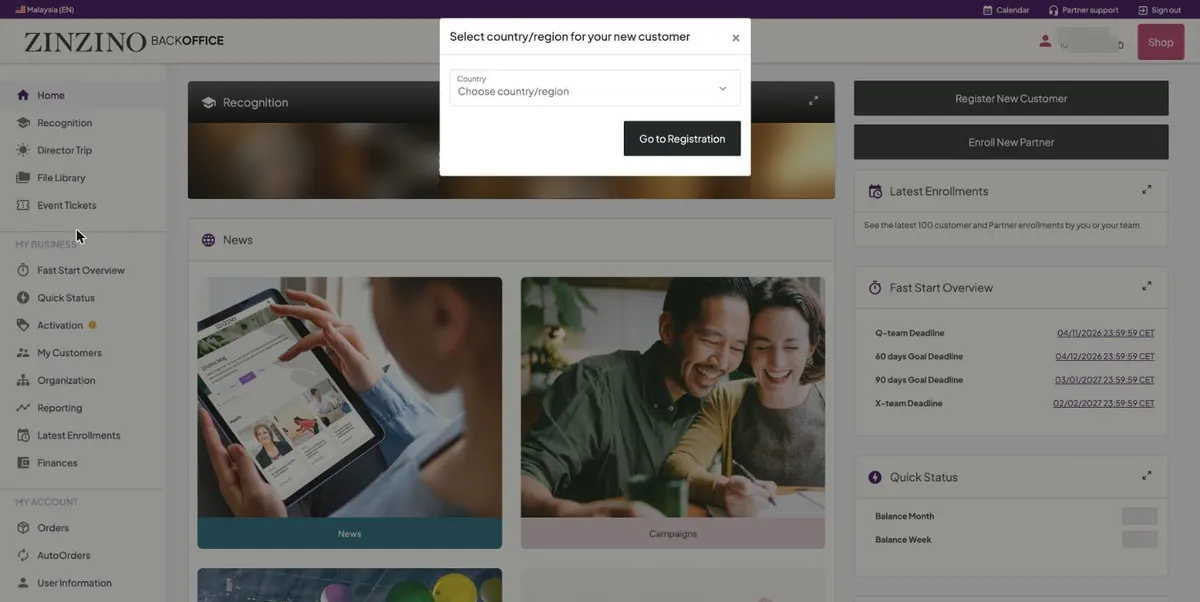1200x602 pixels.
Task: Open the News tablet thumbnail card
Action: 350,412
